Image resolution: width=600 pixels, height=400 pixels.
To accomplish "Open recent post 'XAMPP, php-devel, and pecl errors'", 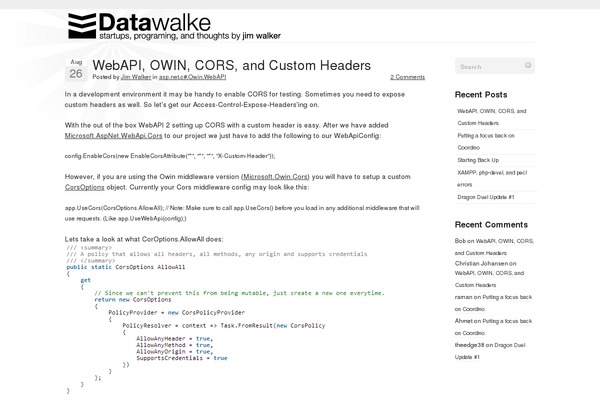I will (492, 178).
